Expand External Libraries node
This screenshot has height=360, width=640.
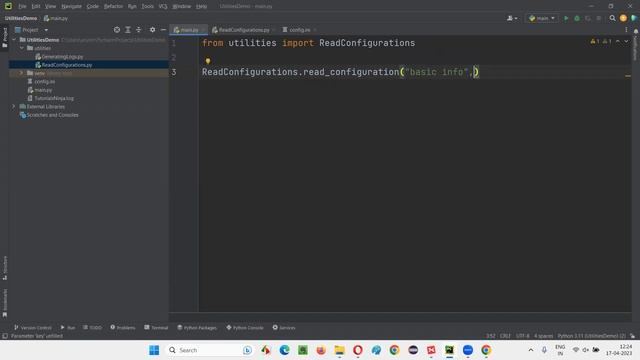pyautogui.click(x=13, y=107)
